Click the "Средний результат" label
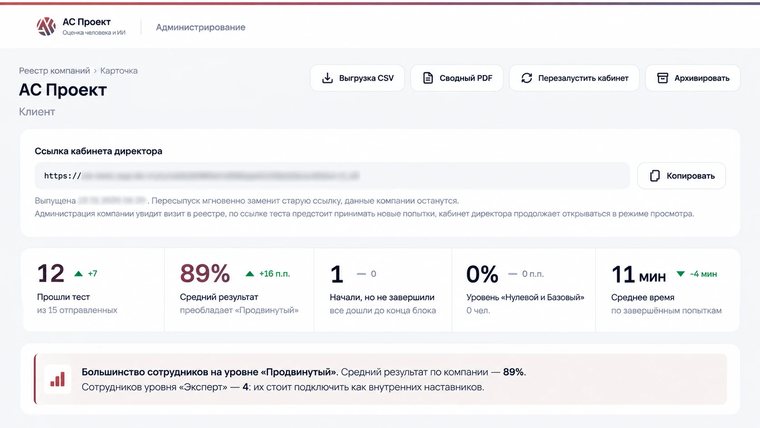This screenshot has width=760, height=428. point(219,297)
